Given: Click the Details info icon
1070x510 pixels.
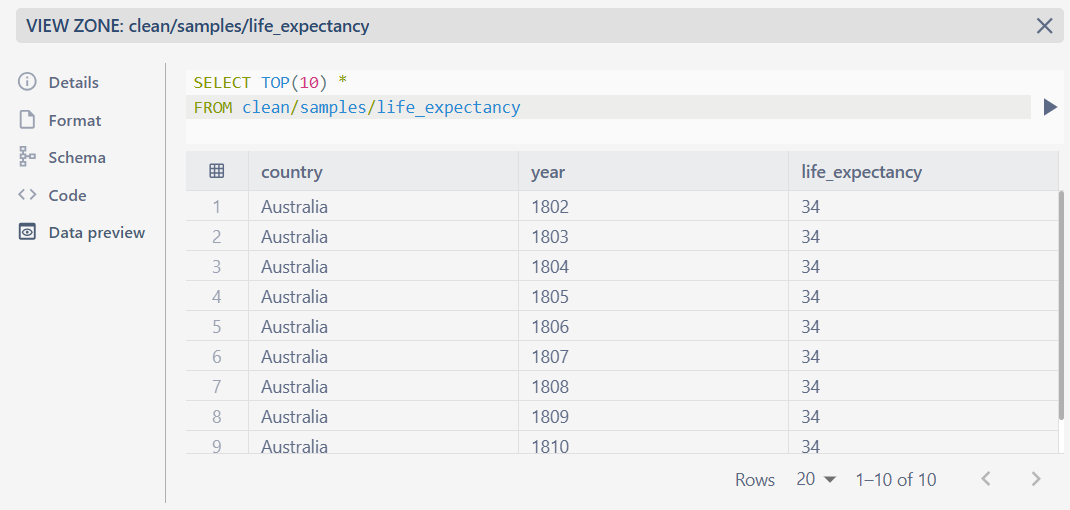Looking at the screenshot, I should click(27, 82).
